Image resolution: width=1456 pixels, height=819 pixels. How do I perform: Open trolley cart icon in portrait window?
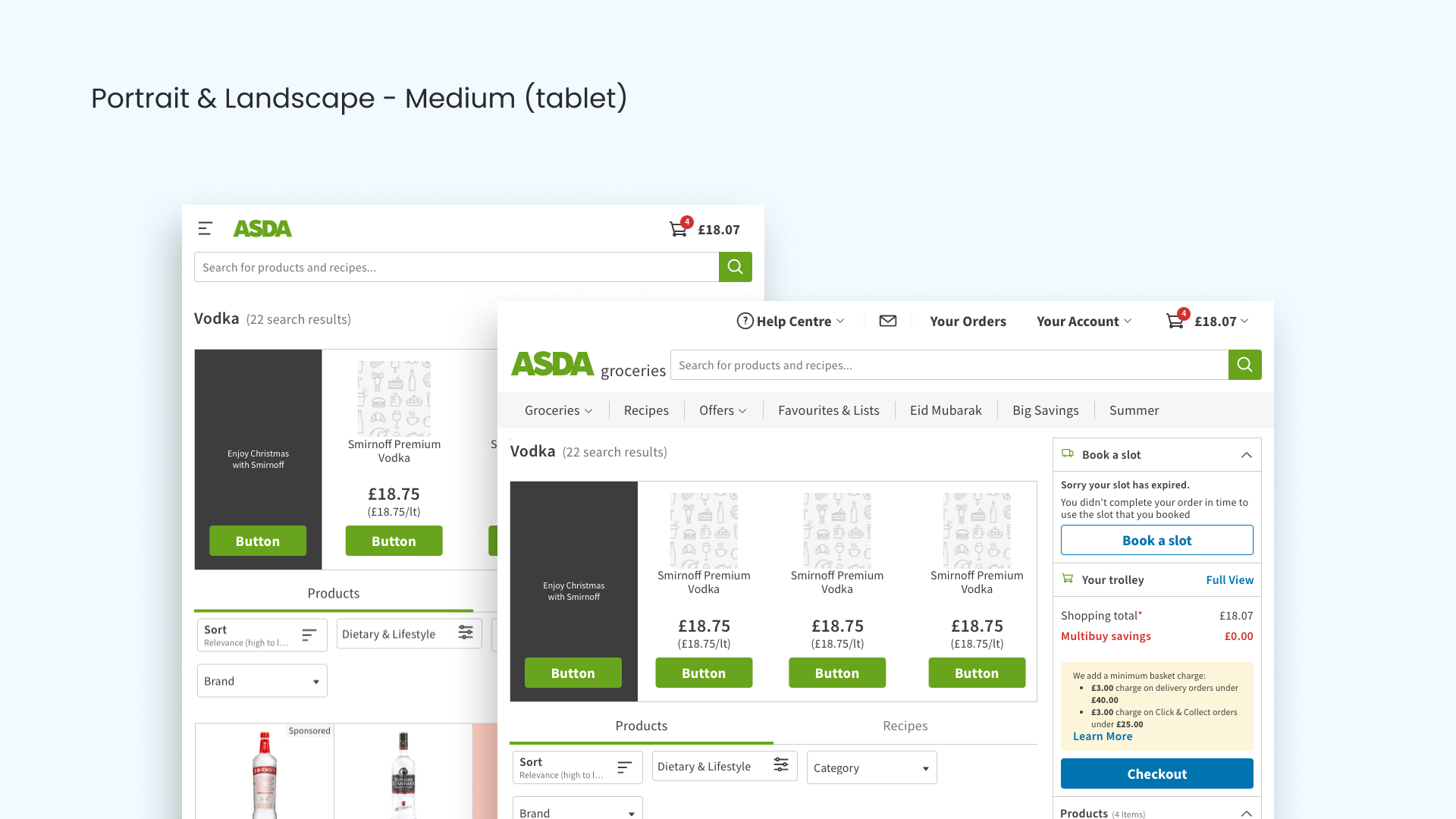679,229
